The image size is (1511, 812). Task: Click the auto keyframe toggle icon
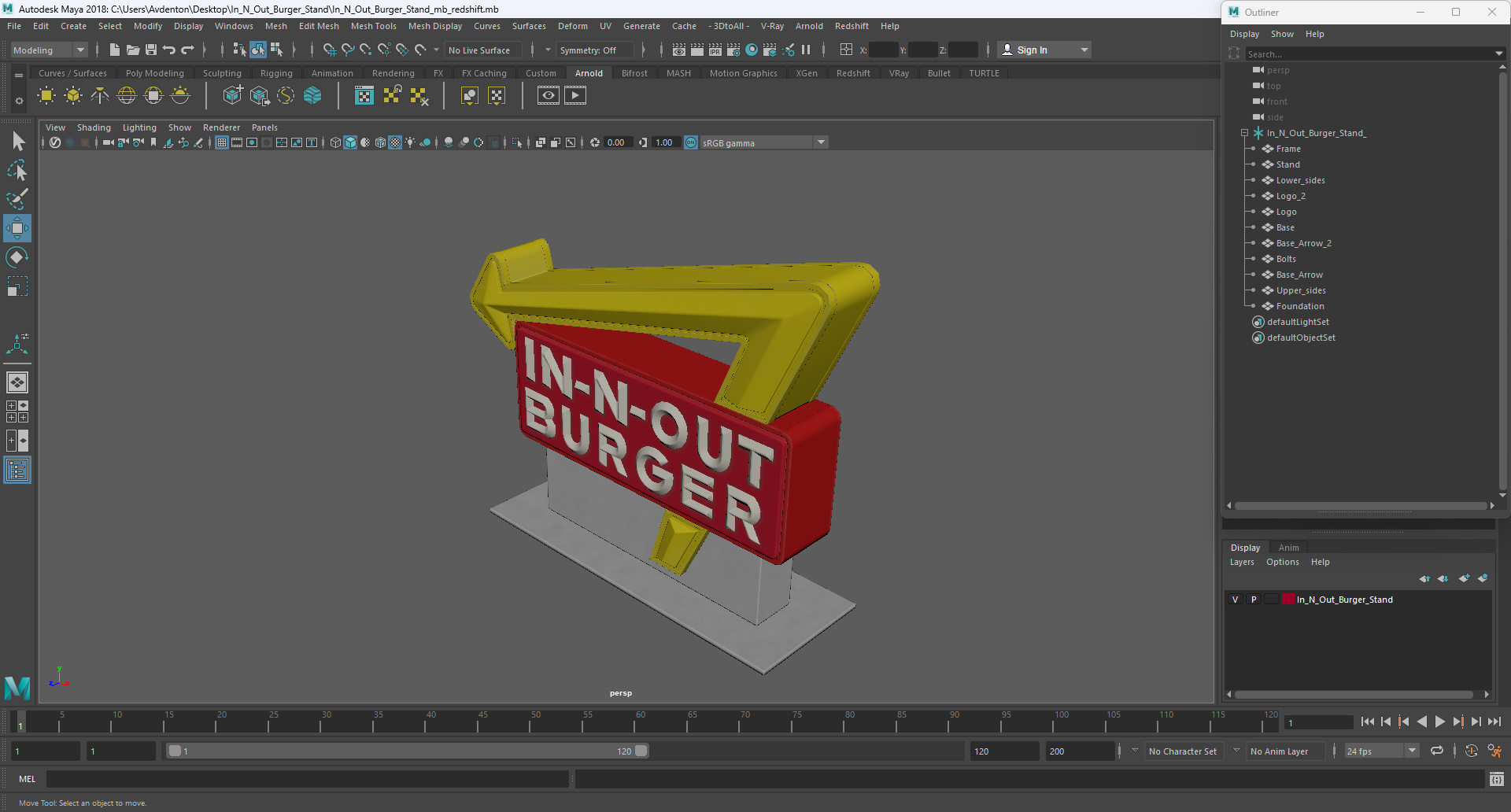point(1471,751)
